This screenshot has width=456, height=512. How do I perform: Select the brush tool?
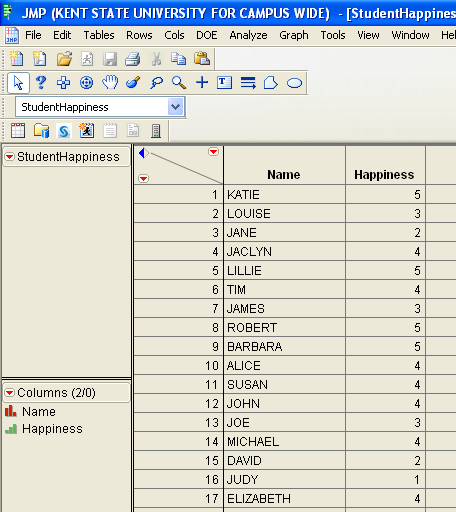pos(133,83)
